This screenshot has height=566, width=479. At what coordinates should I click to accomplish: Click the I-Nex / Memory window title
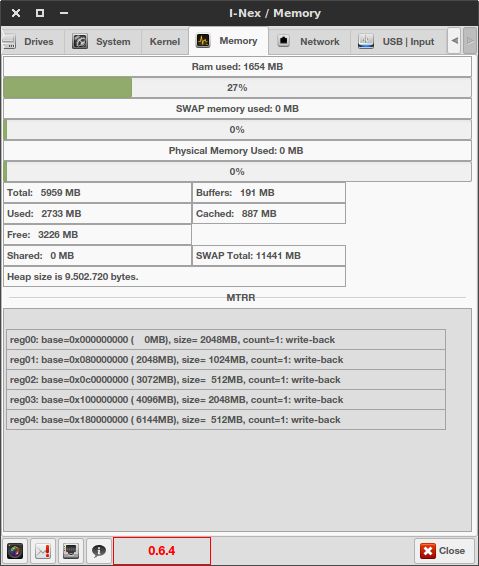(x=275, y=13)
